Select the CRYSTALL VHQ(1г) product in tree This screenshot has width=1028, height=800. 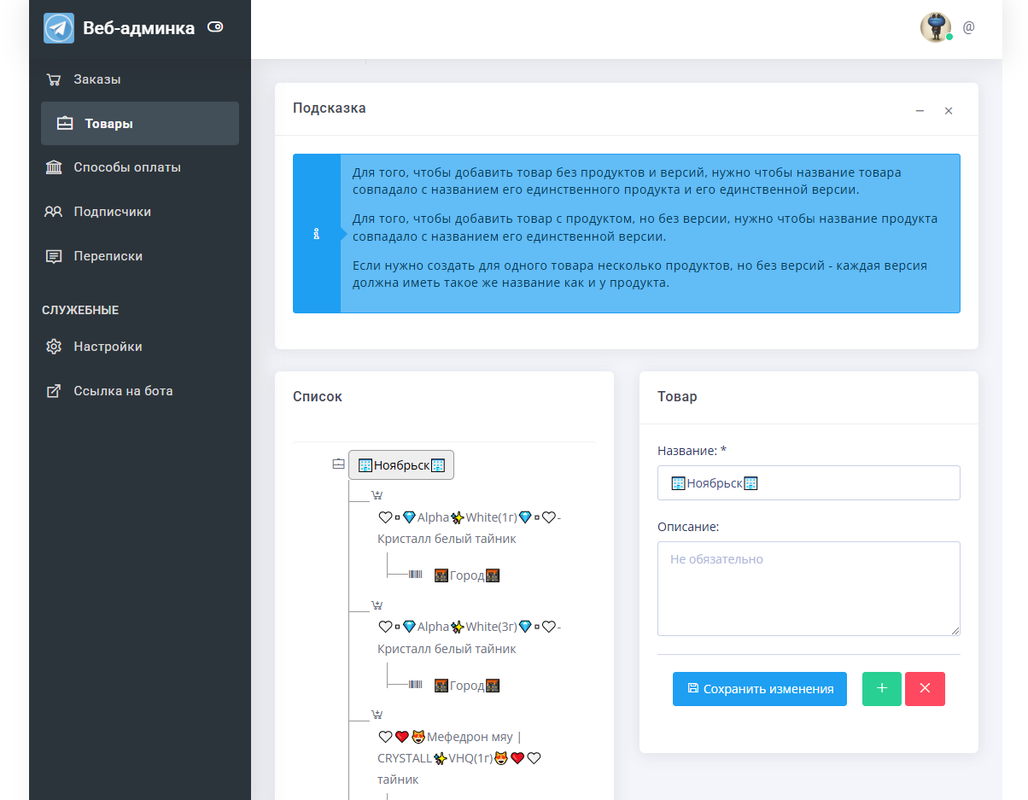pyautogui.click(x=459, y=758)
